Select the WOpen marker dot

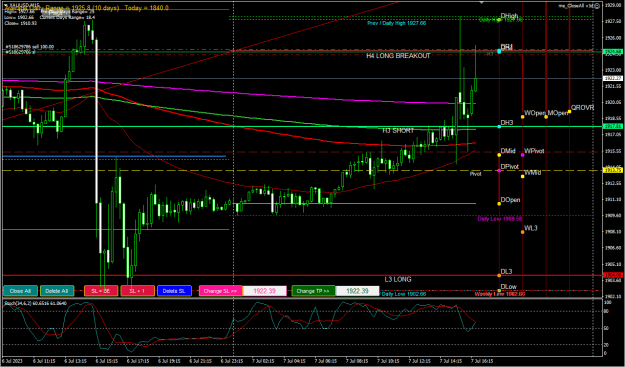click(x=523, y=117)
